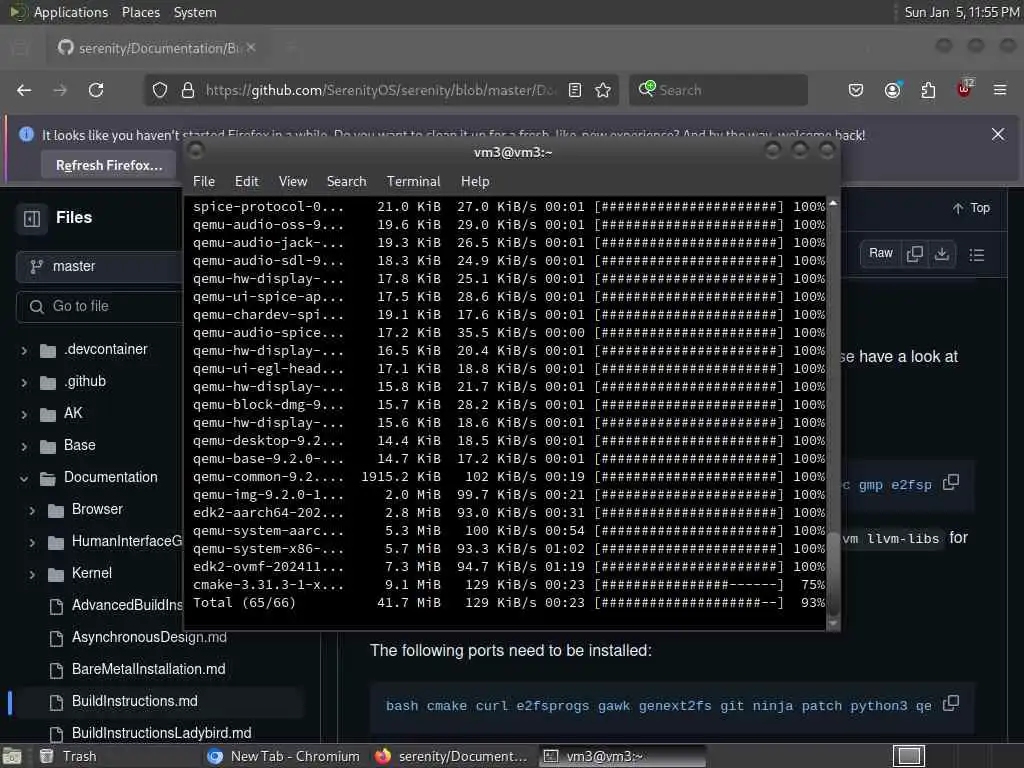Screen dimensions: 1024x768
Task: Click show desktop icon in bottom panel
Action: (x=12, y=756)
